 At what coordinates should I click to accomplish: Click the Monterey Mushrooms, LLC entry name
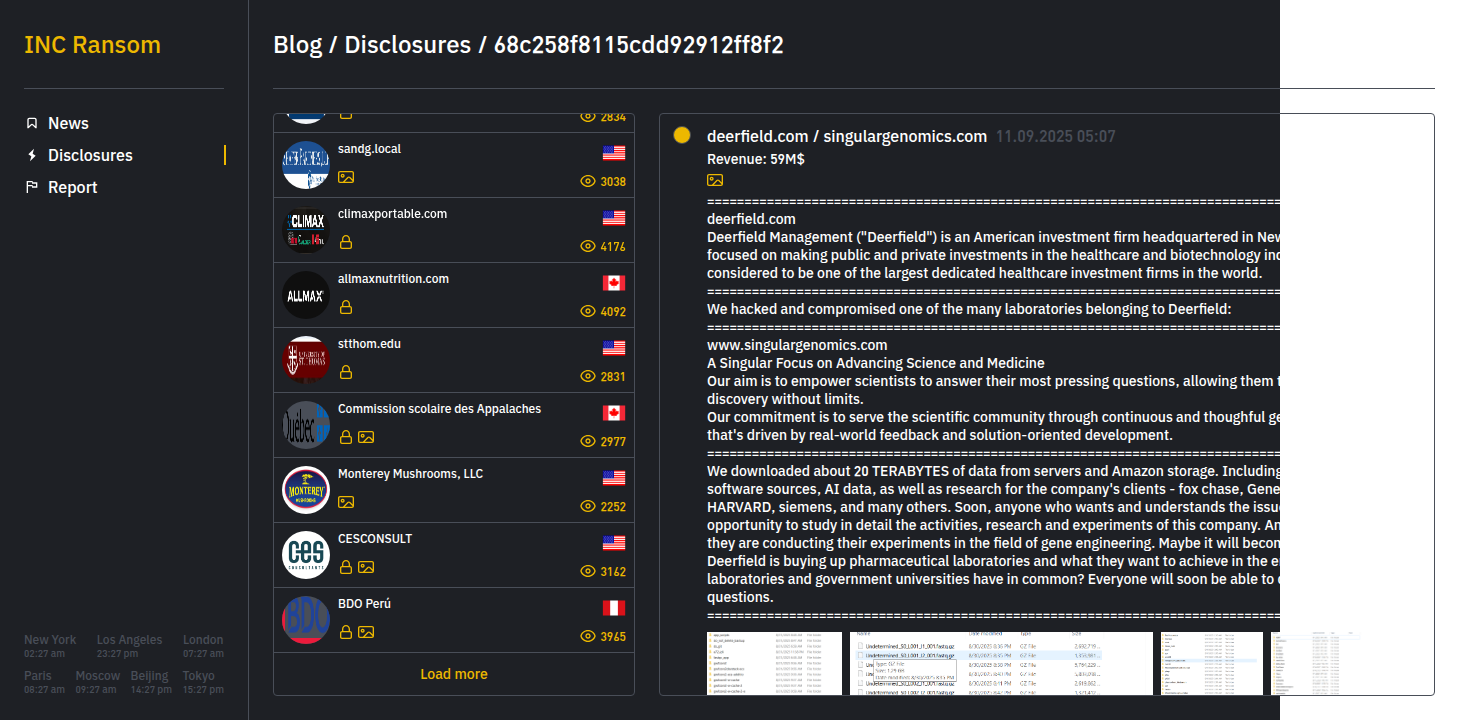pos(410,474)
